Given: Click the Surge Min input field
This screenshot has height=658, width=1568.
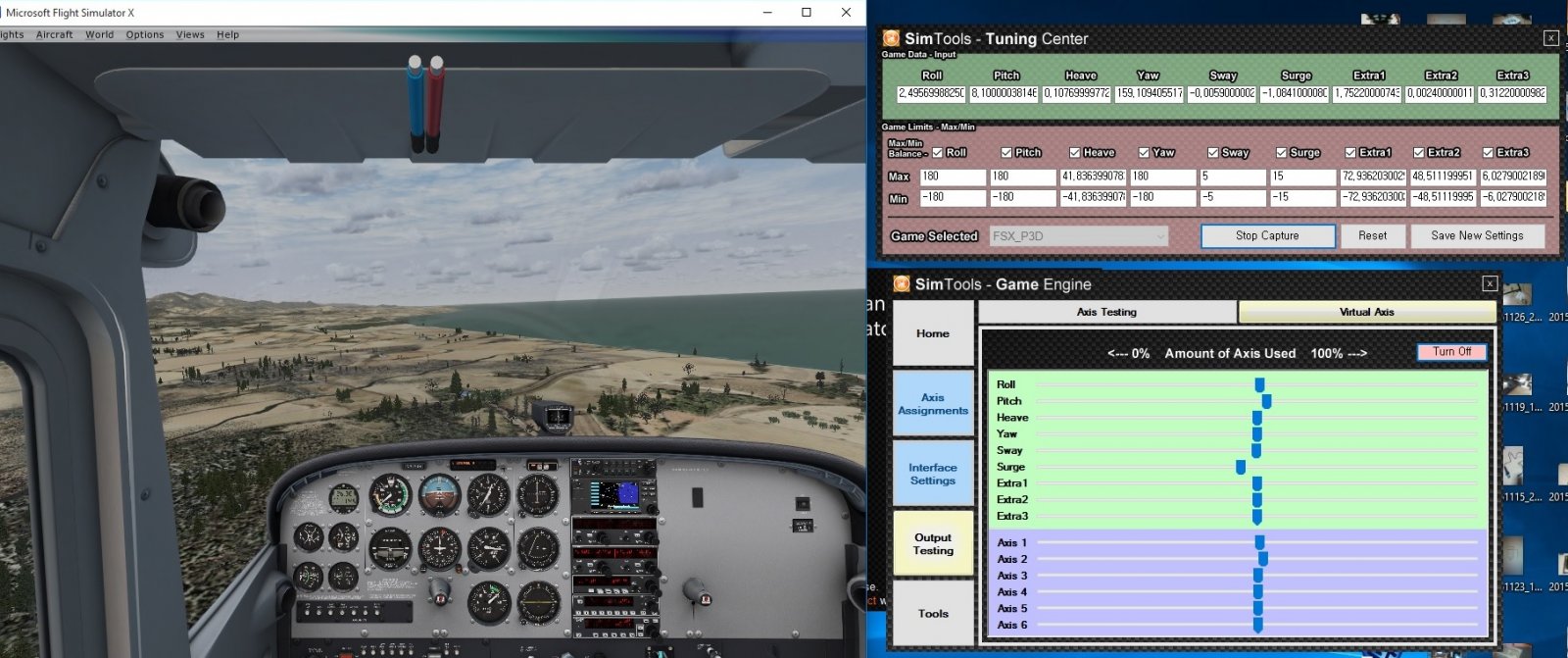Looking at the screenshot, I should click(1302, 197).
